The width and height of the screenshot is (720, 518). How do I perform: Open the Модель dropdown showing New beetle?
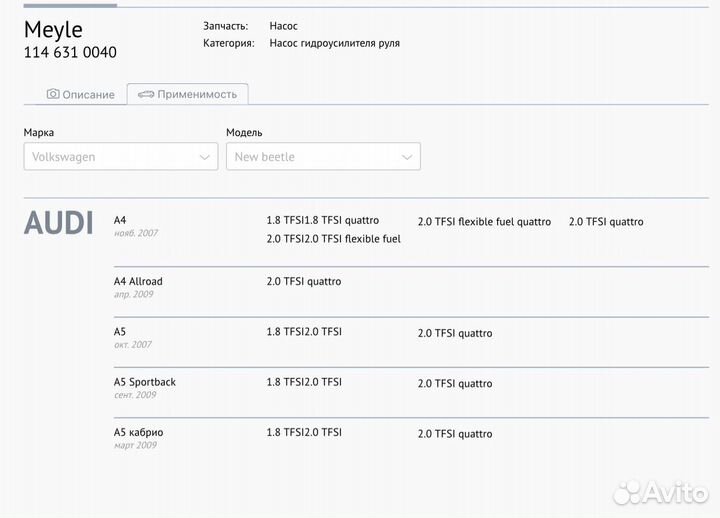pos(323,157)
